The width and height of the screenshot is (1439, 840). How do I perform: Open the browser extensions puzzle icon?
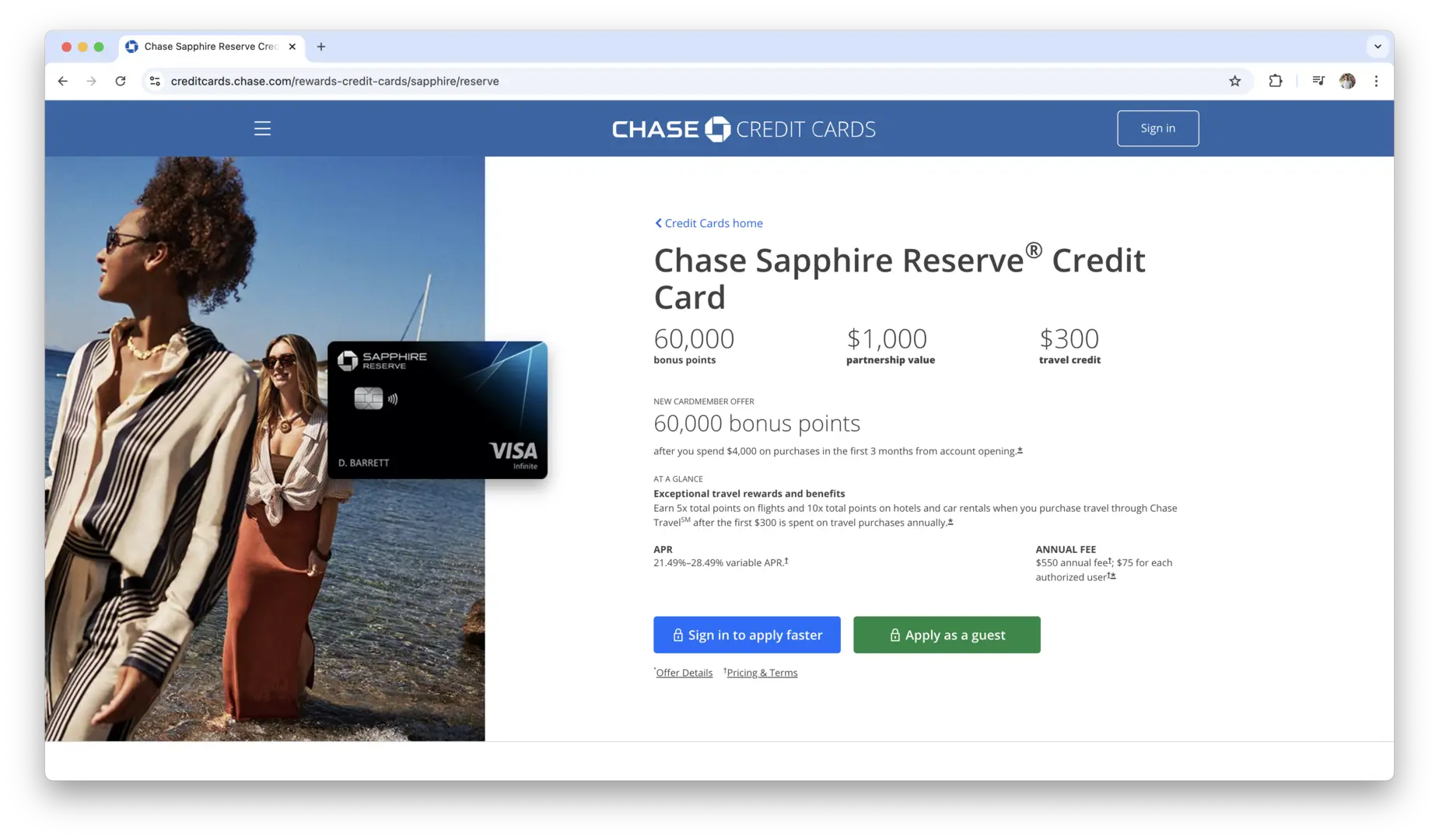(x=1276, y=81)
